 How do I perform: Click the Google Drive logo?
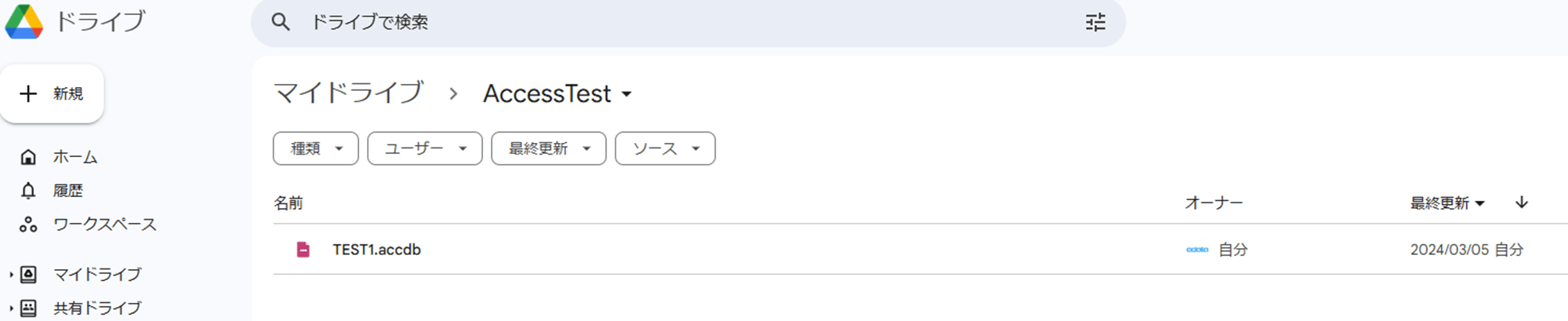(x=24, y=22)
